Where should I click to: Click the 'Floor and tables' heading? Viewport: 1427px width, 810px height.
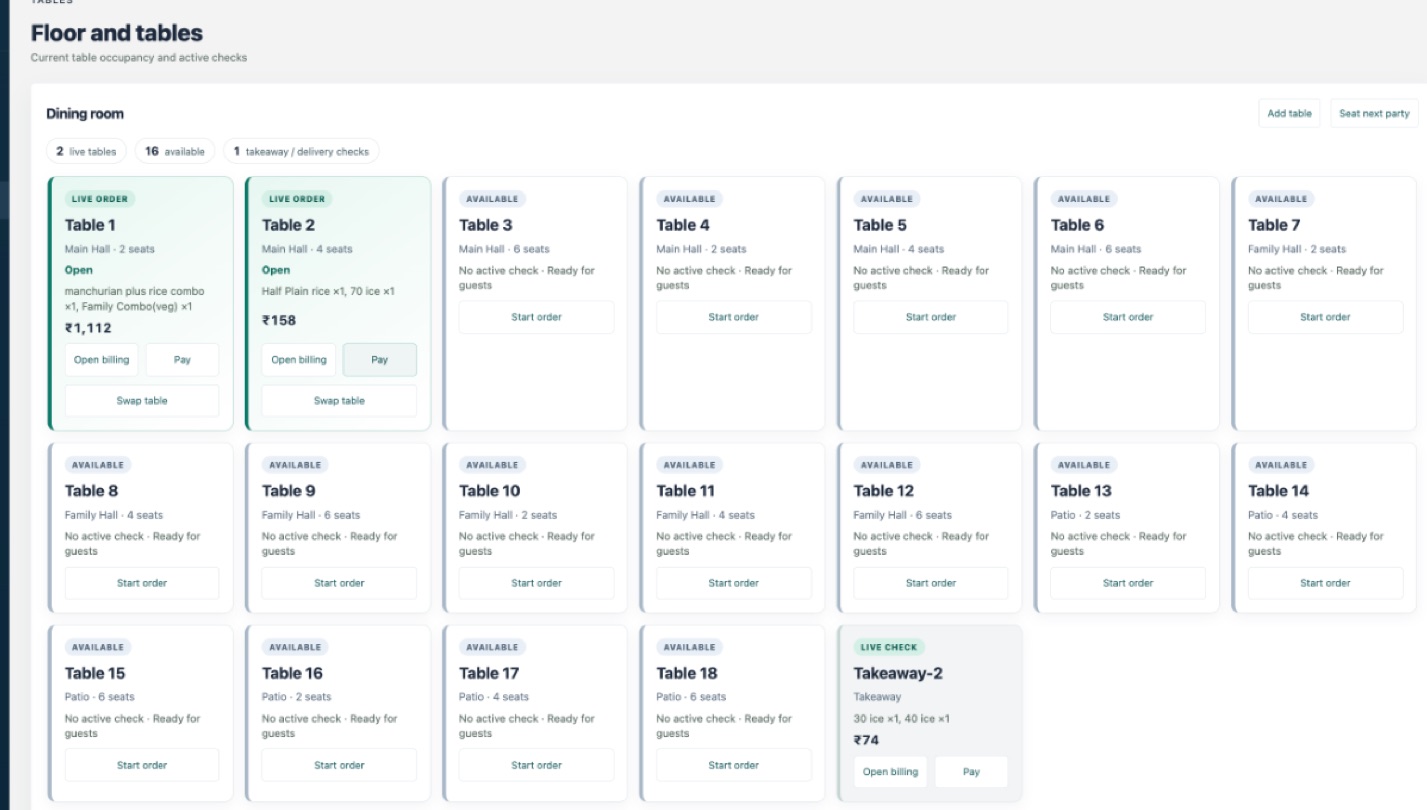[x=117, y=33]
